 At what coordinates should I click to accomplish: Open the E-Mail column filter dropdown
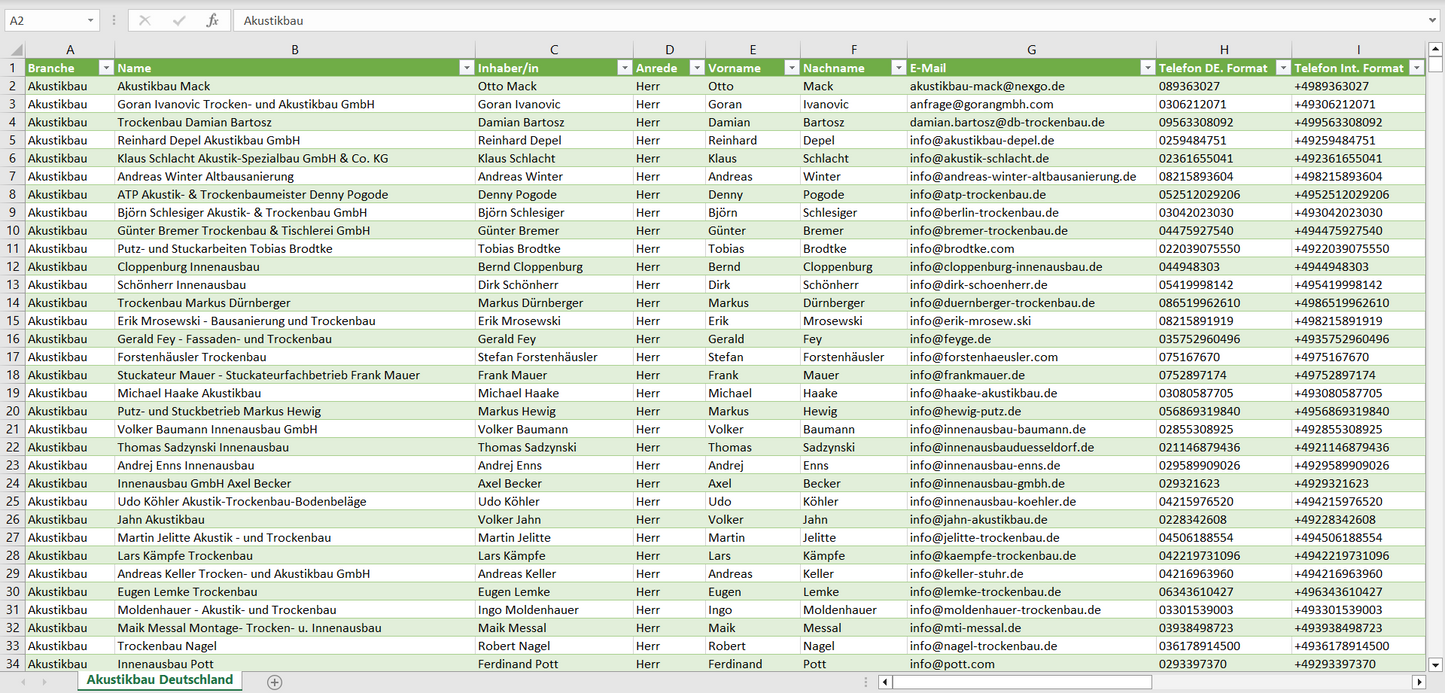(1146, 68)
